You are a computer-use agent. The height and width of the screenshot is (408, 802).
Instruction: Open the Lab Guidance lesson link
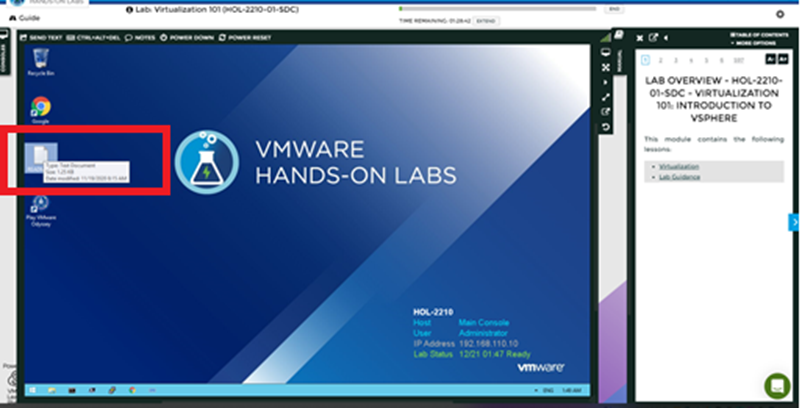(679, 177)
